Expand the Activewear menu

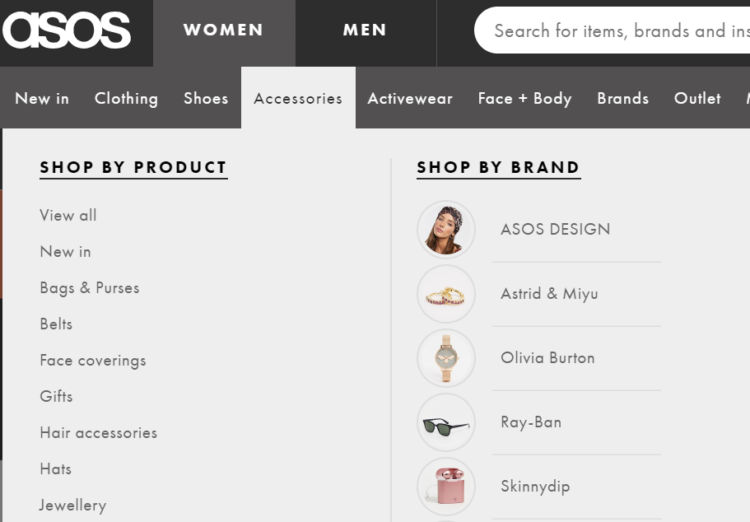pyautogui.click(x=410, y=98)
